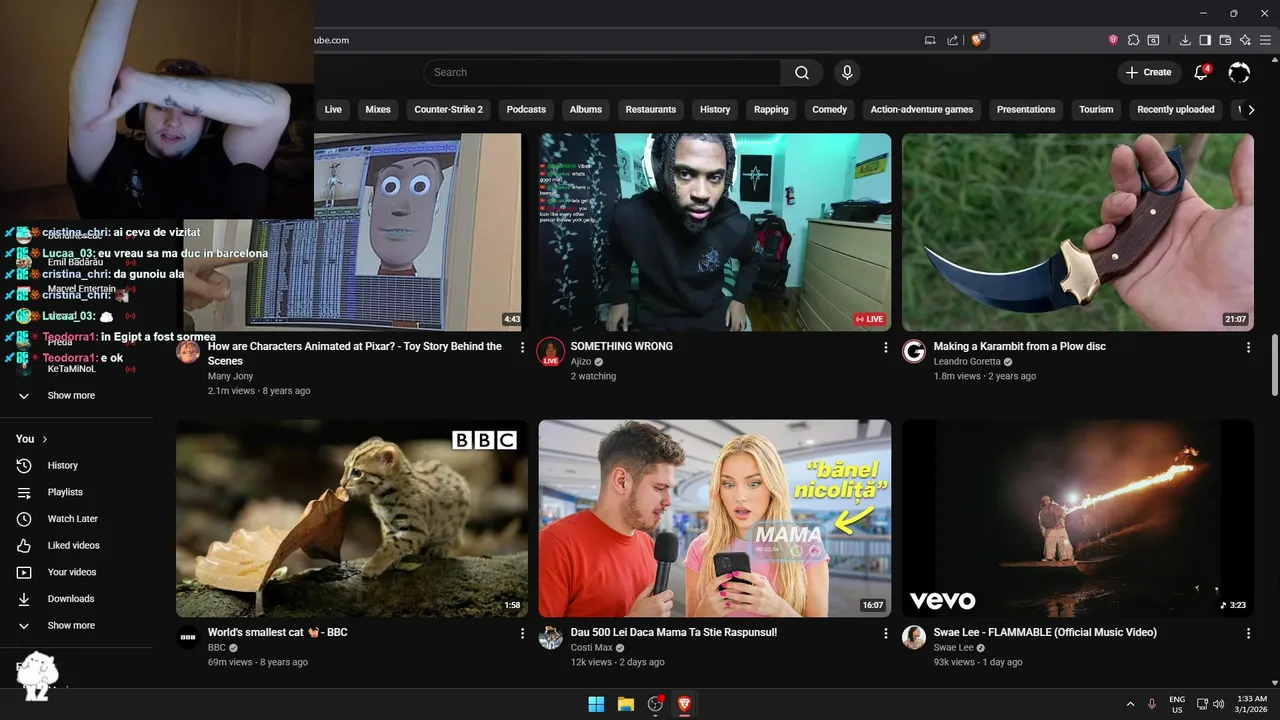The height and width of the screenshot is (720, 1280).
Task: Open the pink shield extension icon
Action: point(1113,40)
